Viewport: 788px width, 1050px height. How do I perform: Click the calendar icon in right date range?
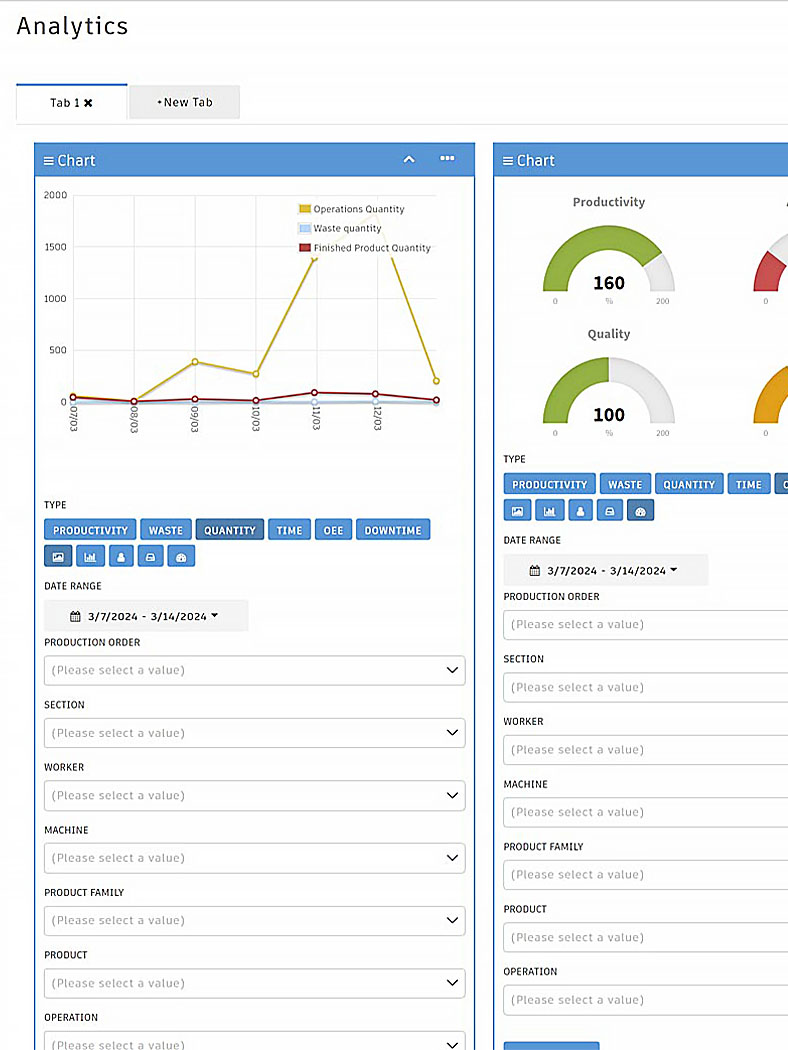[534, 571]
